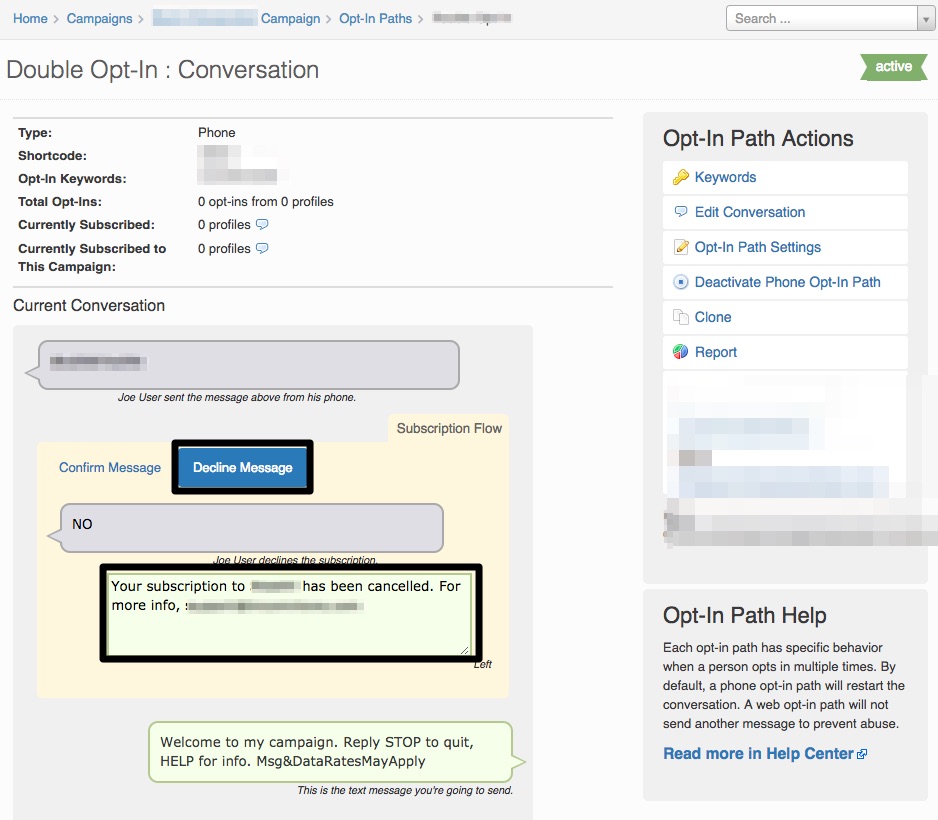Screen dimensions: 938x820
Task: Click the 'Opt-In Path Actions' heading
Action: [758, 138]
